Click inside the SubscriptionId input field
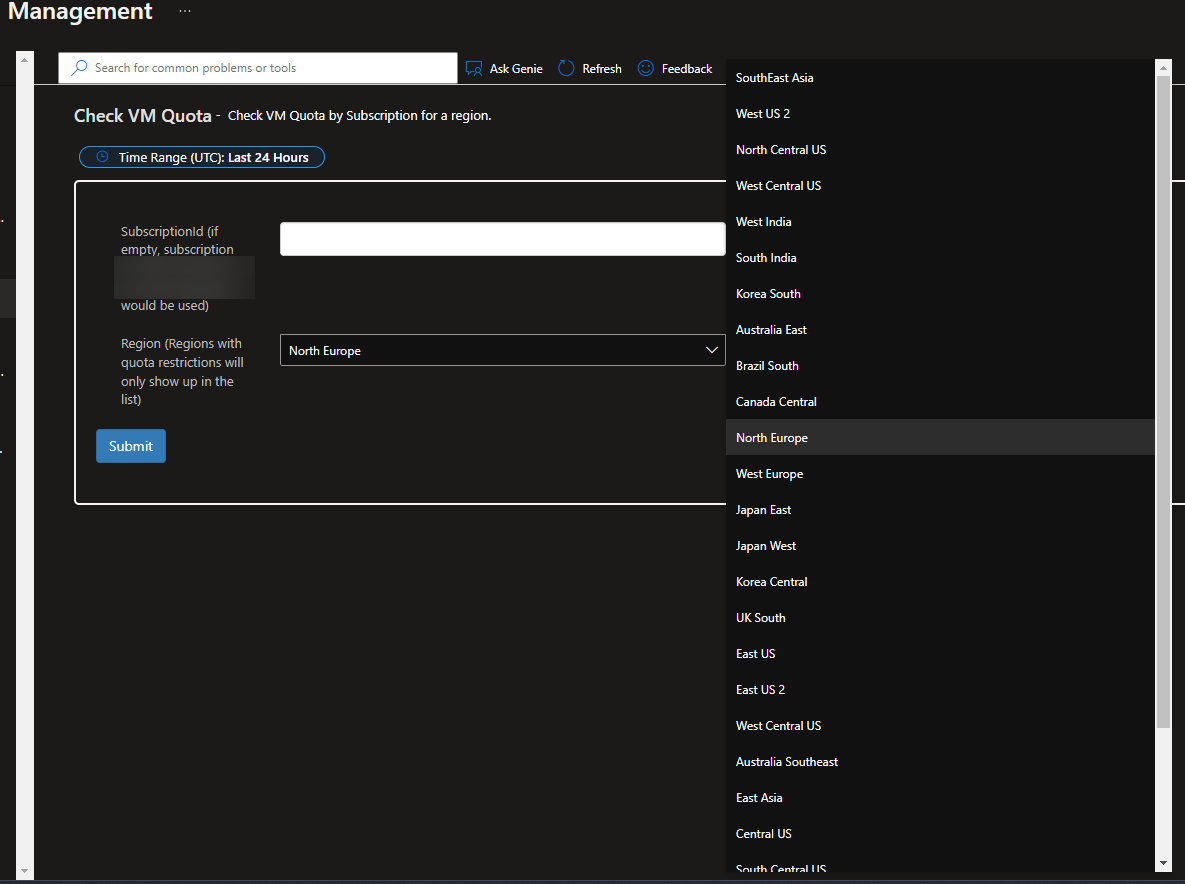The width and height of the screenshot is (1185, 884). point(502,238)
